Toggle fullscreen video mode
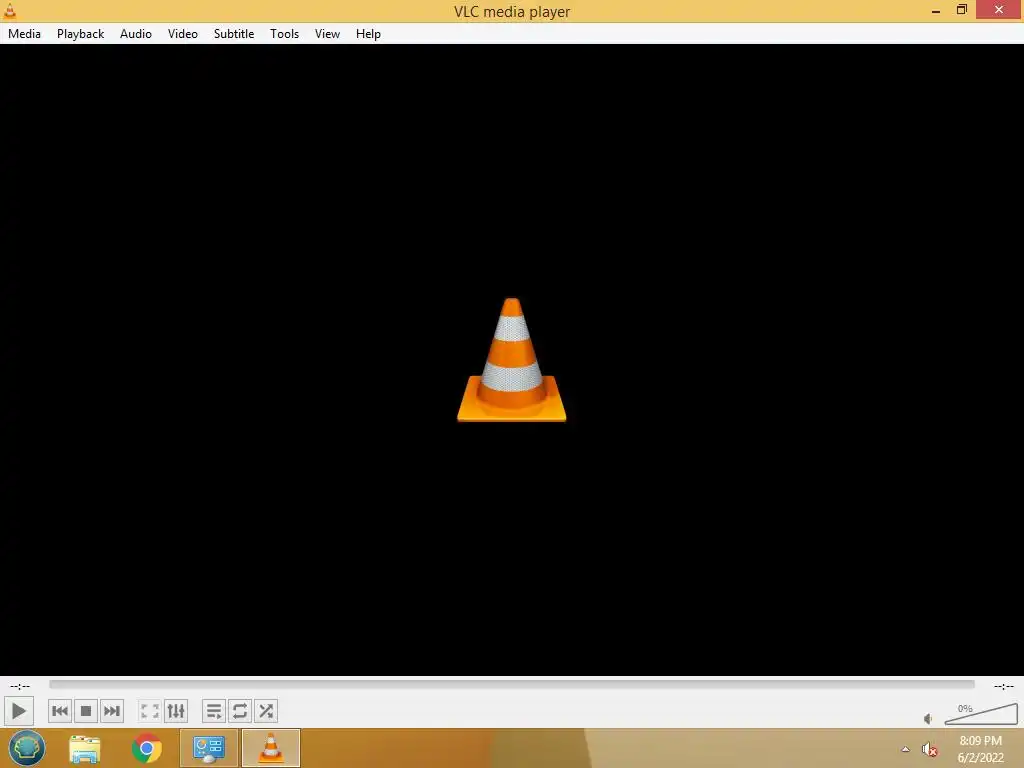Viewport: 1024px width, 768px height. 150,711
